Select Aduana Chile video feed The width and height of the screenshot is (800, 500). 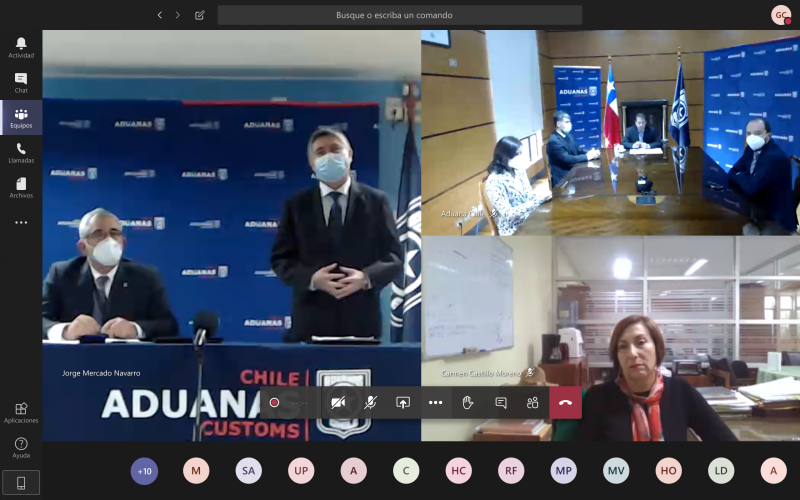tap(611, 133)
